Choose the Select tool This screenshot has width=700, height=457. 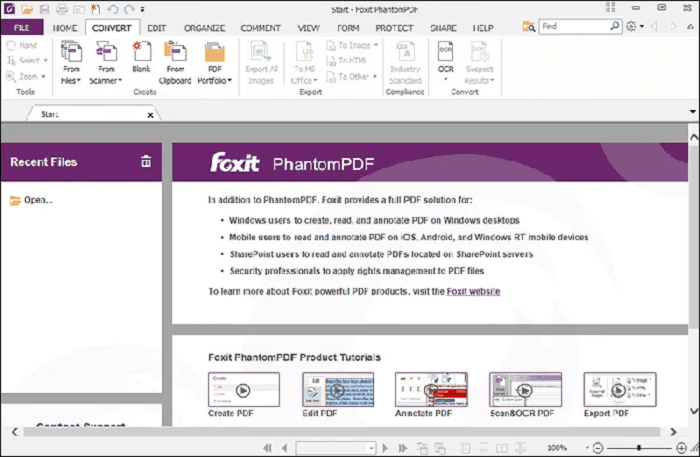(27, 60)
